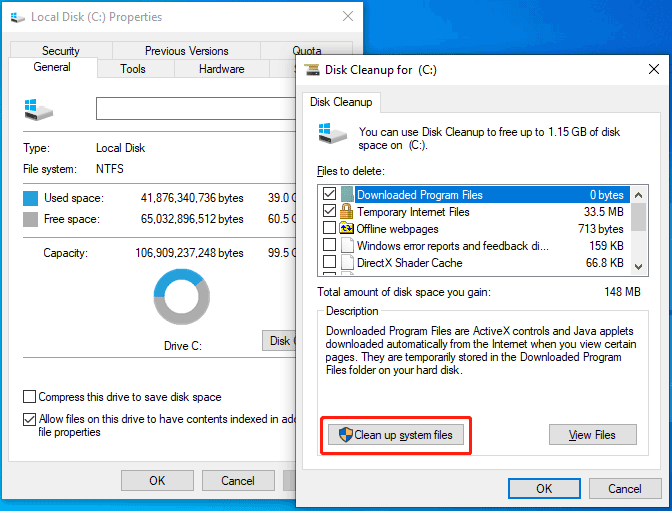Uncheck Downloaded Program Files checkbox
The height and width of the screenshot is (511, 672).
[x=329, y=194]
